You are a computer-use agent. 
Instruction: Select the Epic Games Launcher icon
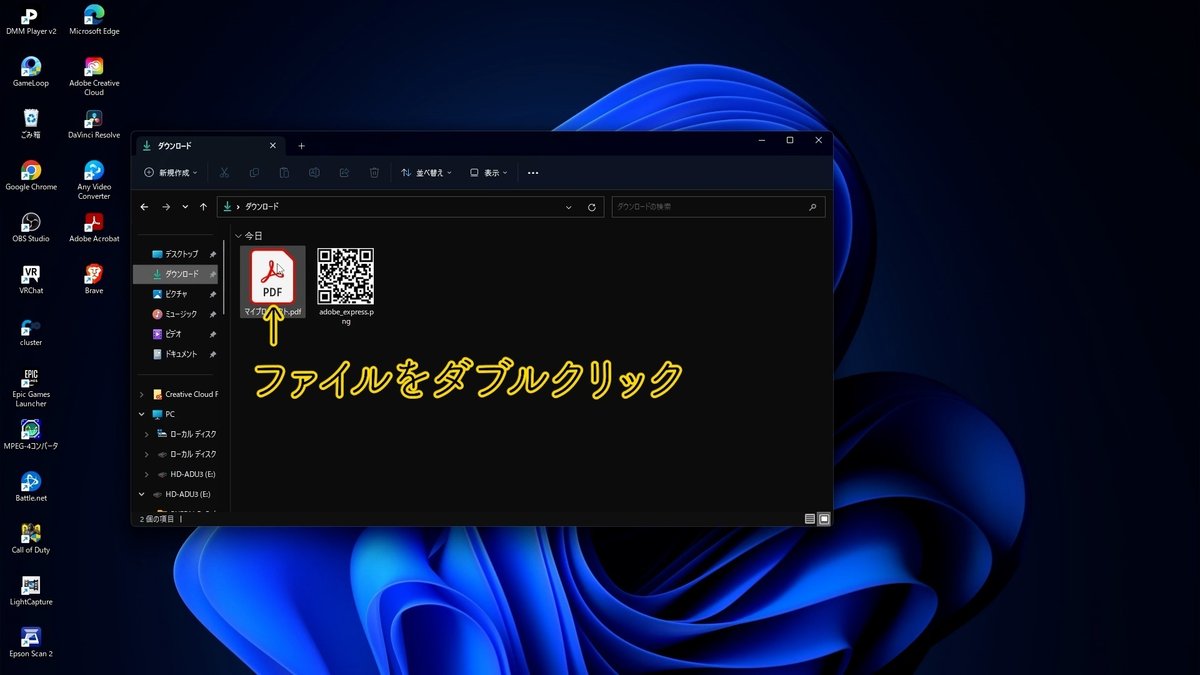(x=31, y=388)
